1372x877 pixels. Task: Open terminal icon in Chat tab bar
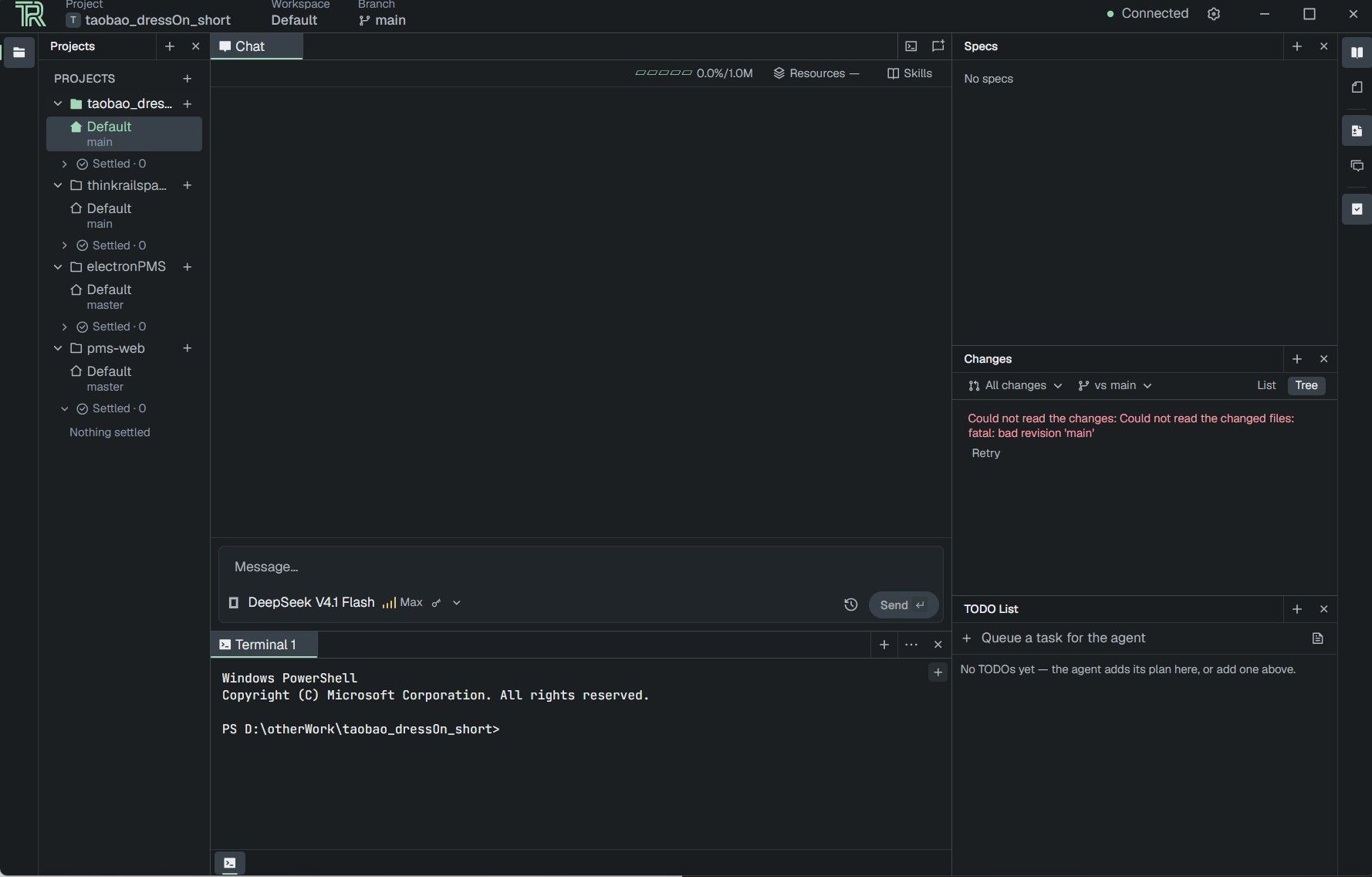pyautogui.click(x=911, y=46)
